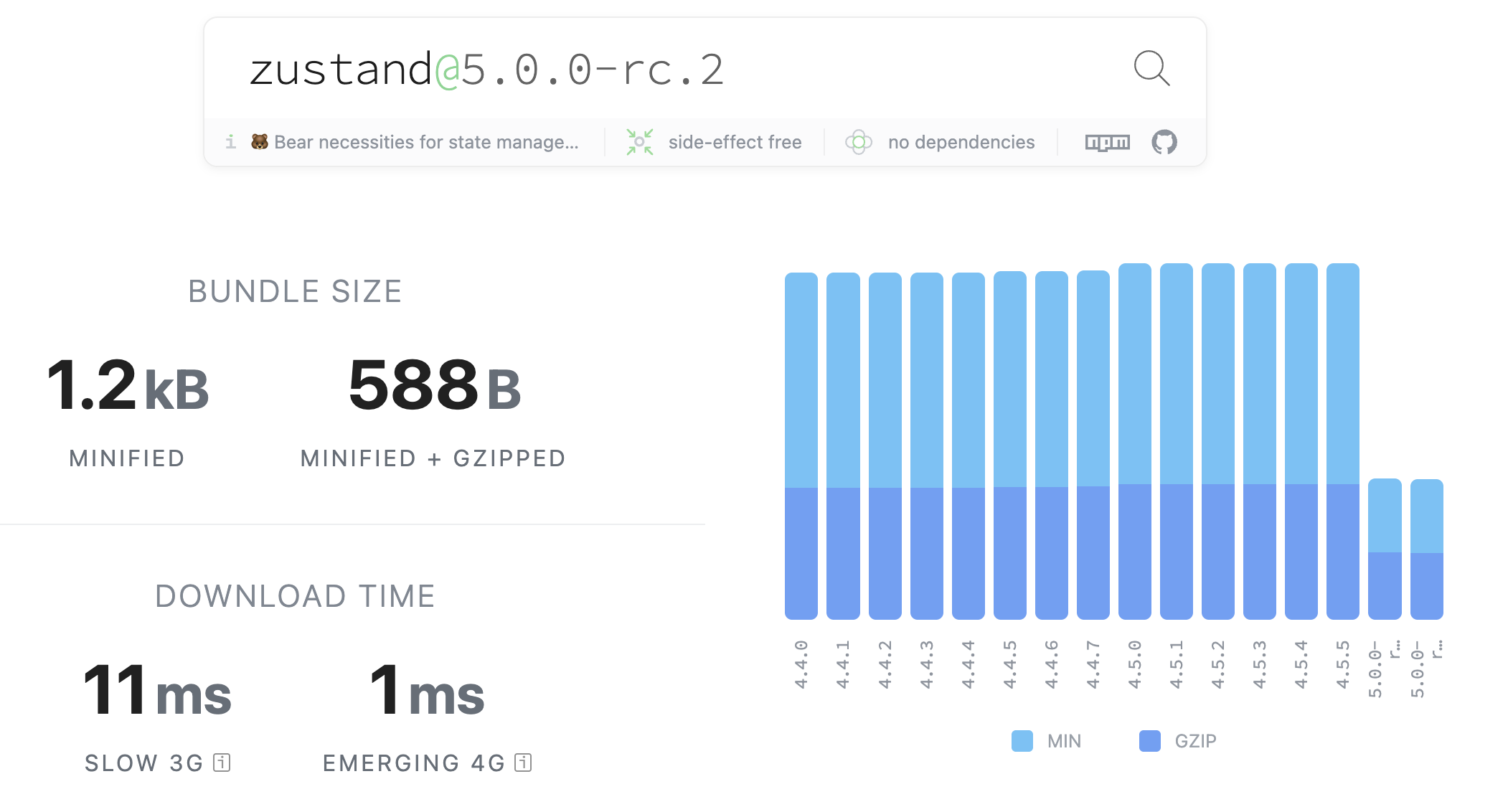Click the 'no dependencies' label
The width and height of the screenshot is (1508, 812).
click(961, 142)
